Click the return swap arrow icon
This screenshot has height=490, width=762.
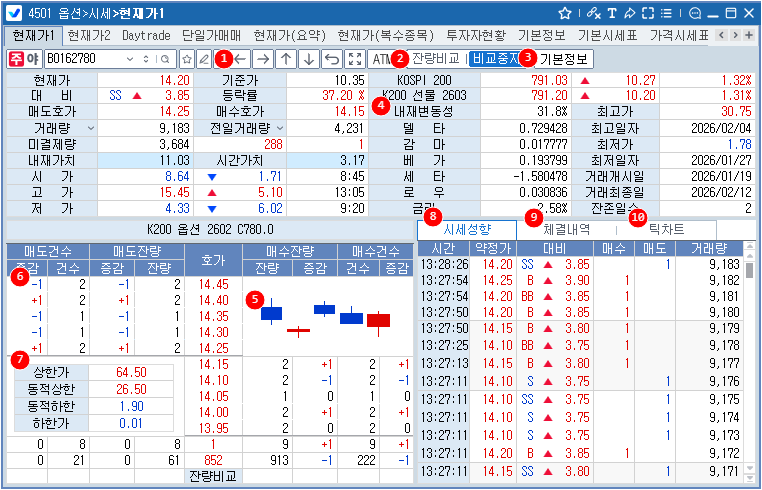pos(332,59)
